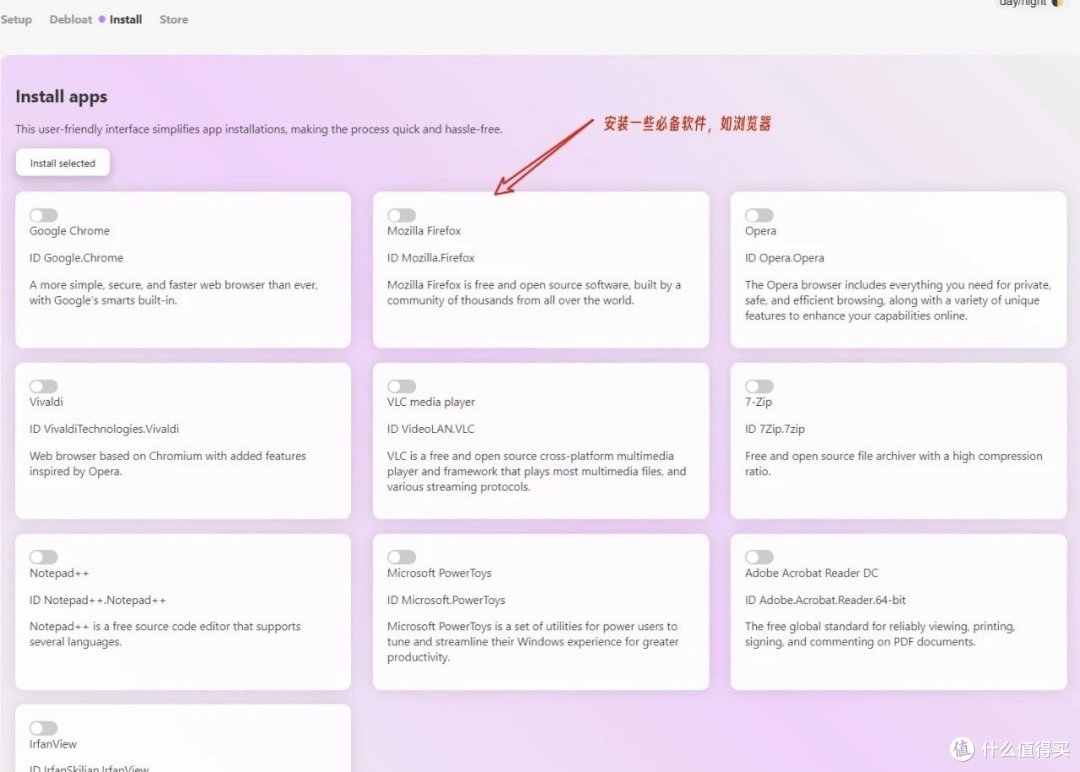Screen dimensions: 1080x772
Task: Toggle the Google Chrome install switch
Action: click(43, 215)
